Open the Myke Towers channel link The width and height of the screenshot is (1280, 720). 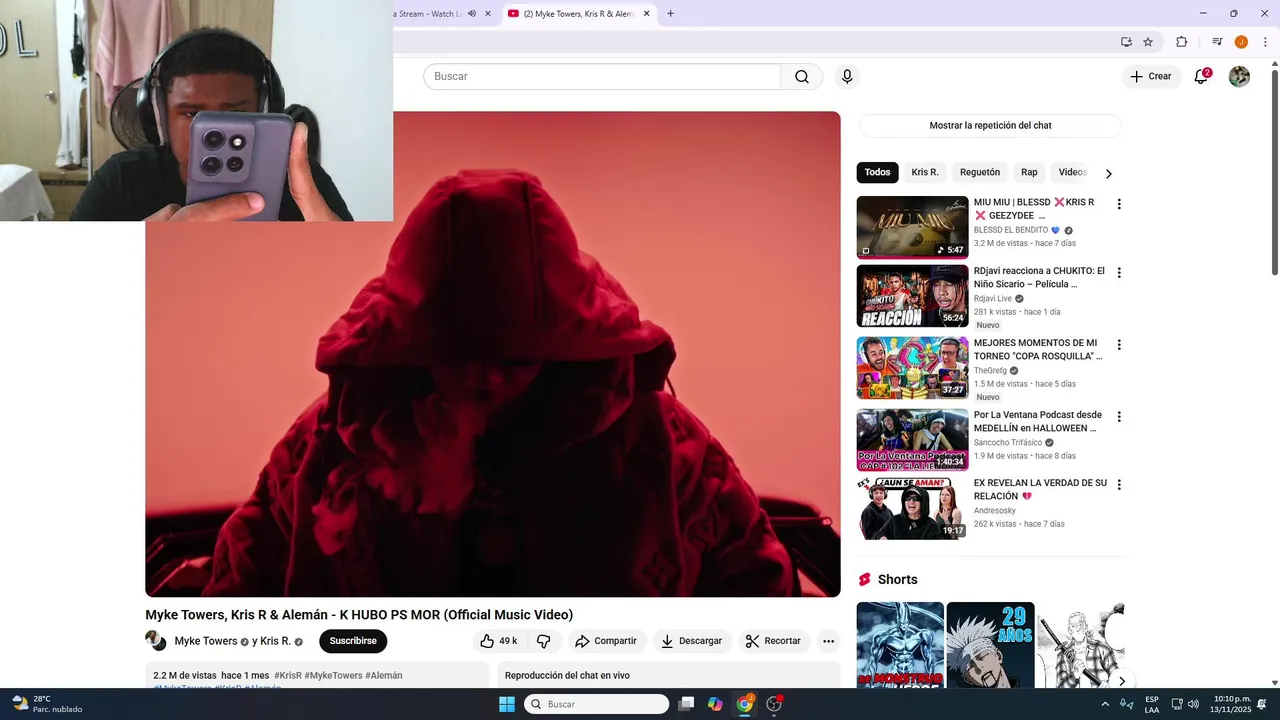(206, 641)
